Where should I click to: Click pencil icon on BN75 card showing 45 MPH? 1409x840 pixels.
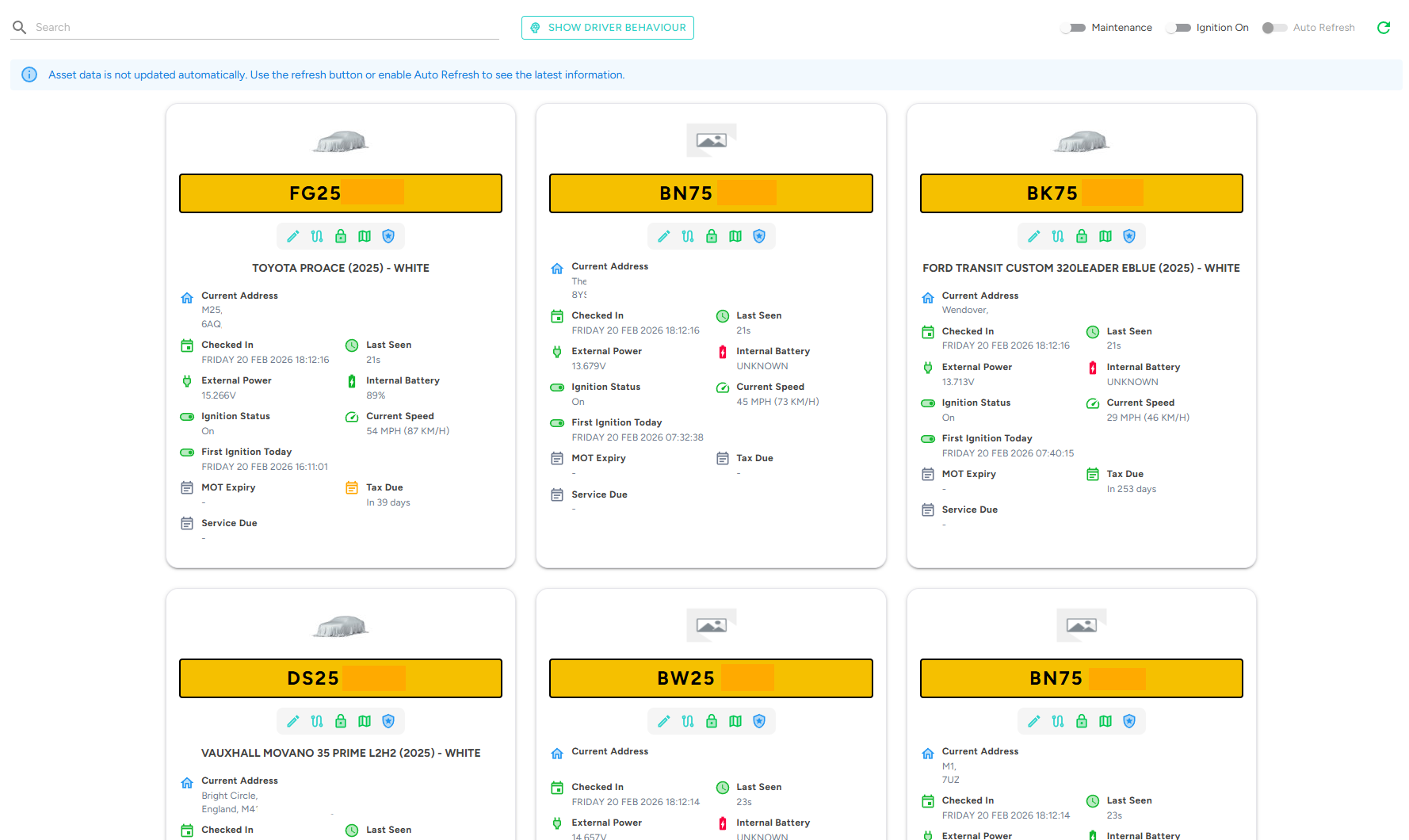[664, 236]
